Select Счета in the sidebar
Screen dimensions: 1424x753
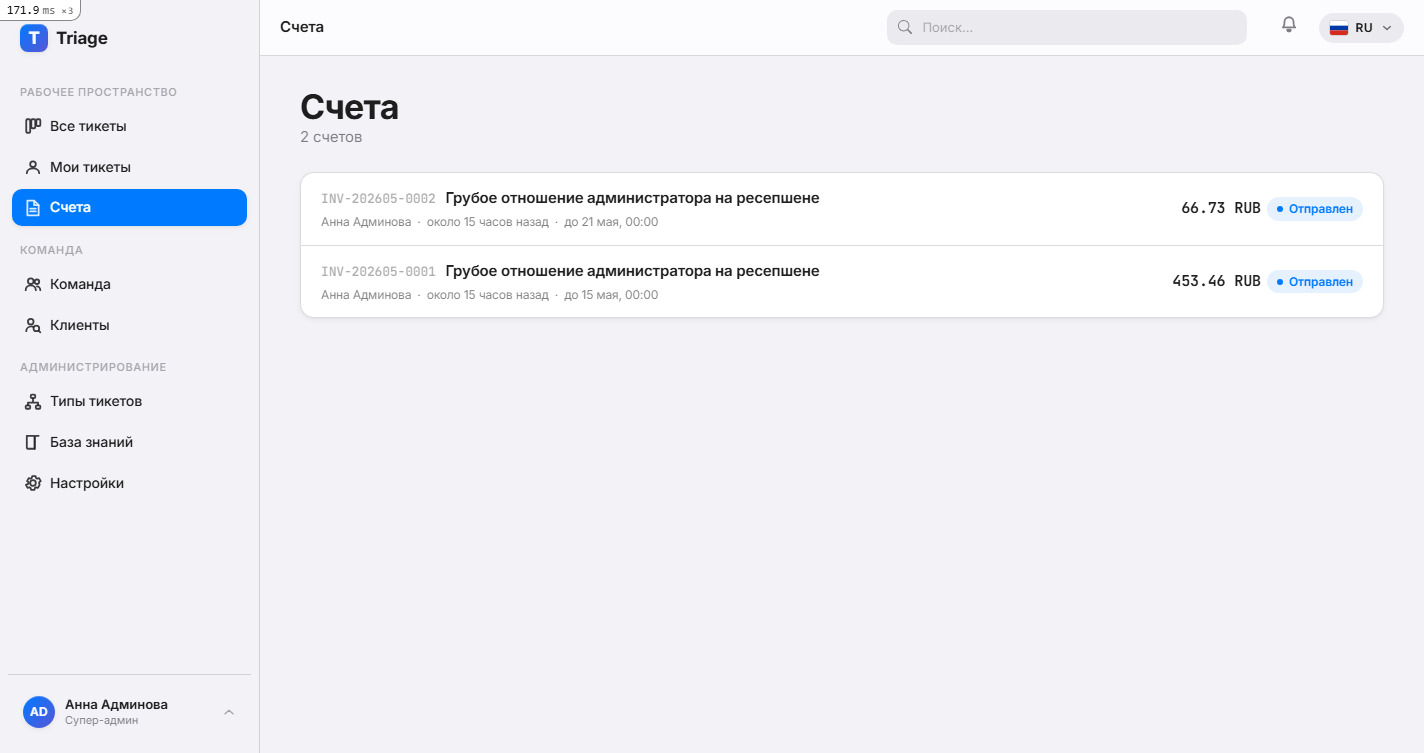pos(129,208)
